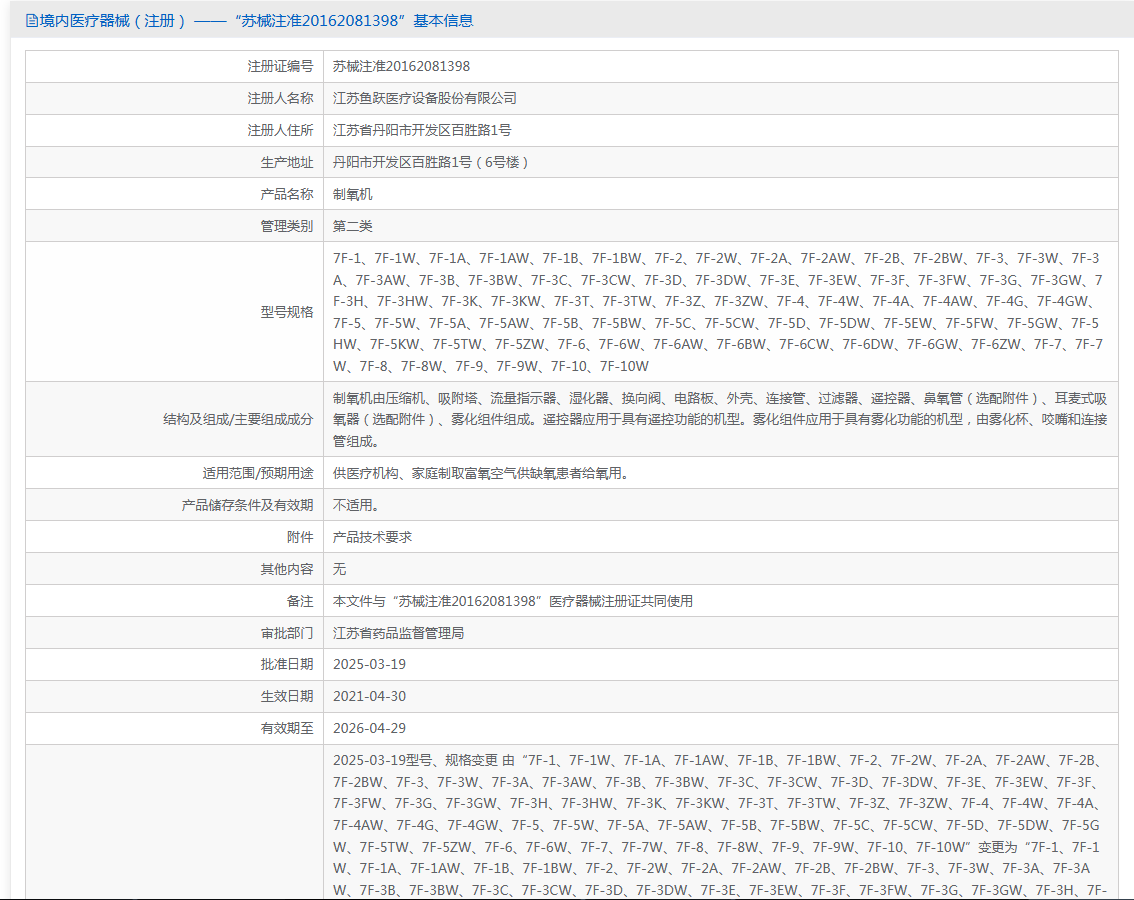Select company name 江苏鱼跃医疗设备股份有限公司
This screenshot has height=900, width=1134.
(425, 98)
